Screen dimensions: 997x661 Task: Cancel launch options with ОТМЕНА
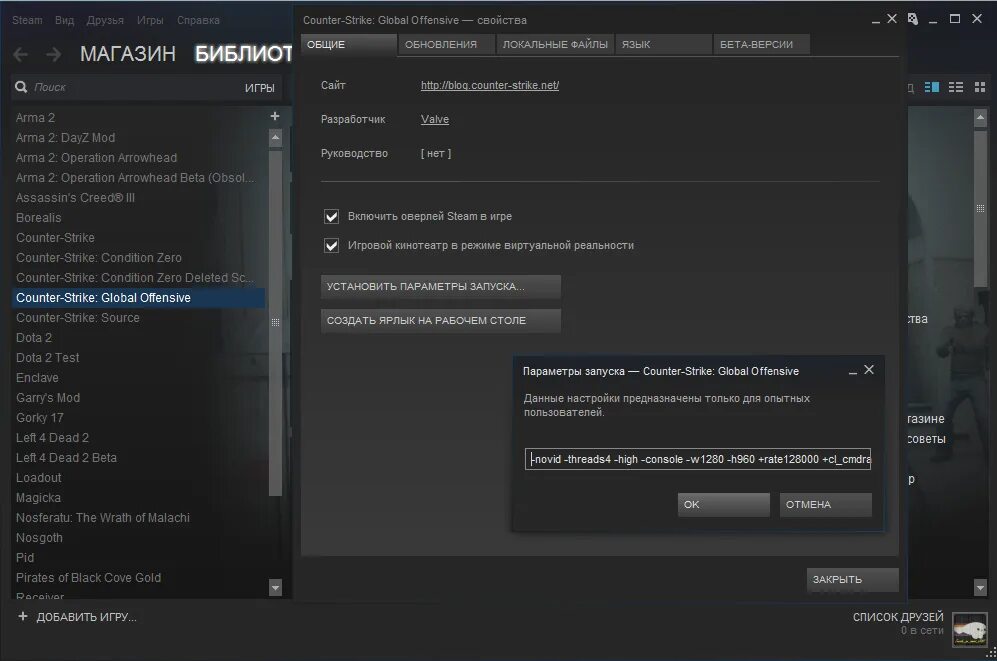(825, 505)
